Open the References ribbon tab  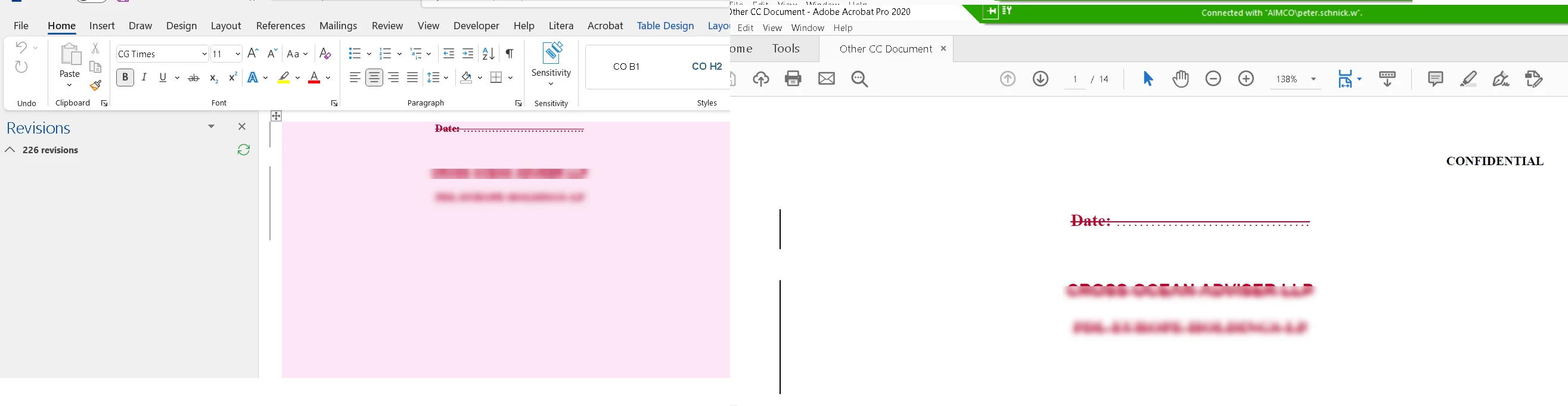tap(281, 26)
